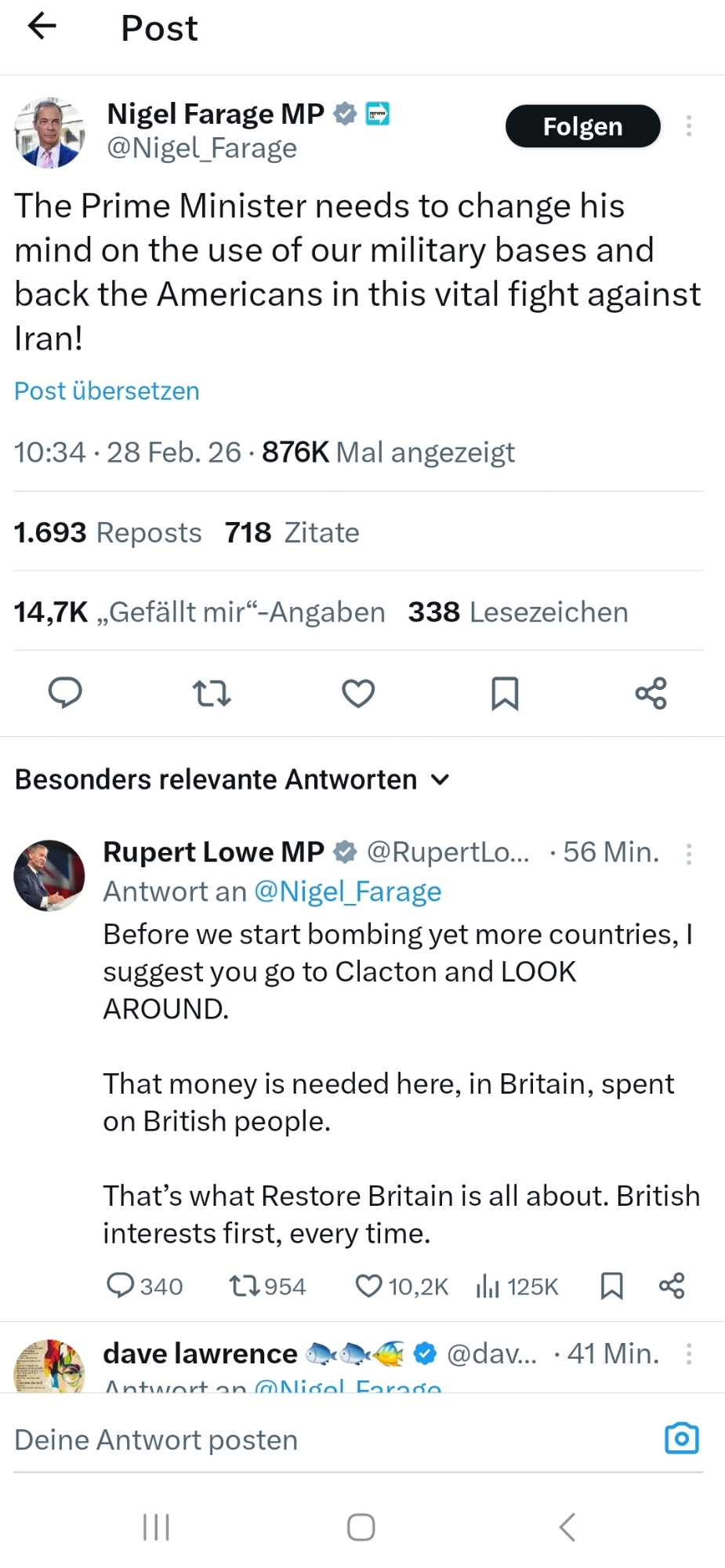Viewport: 725px width, 1568px height.
Task: Like Rupert Lowe's reply
Action: [368, 1286]
